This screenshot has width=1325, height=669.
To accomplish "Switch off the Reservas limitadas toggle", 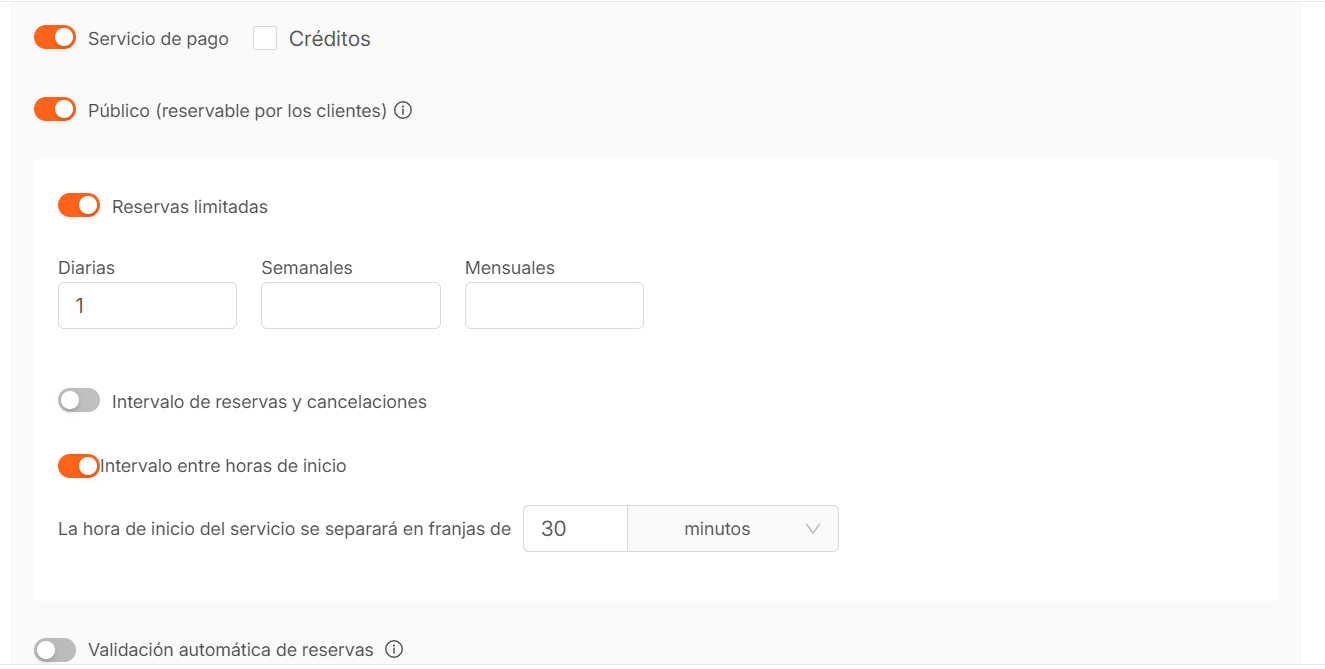I will (x=79, y=206).
